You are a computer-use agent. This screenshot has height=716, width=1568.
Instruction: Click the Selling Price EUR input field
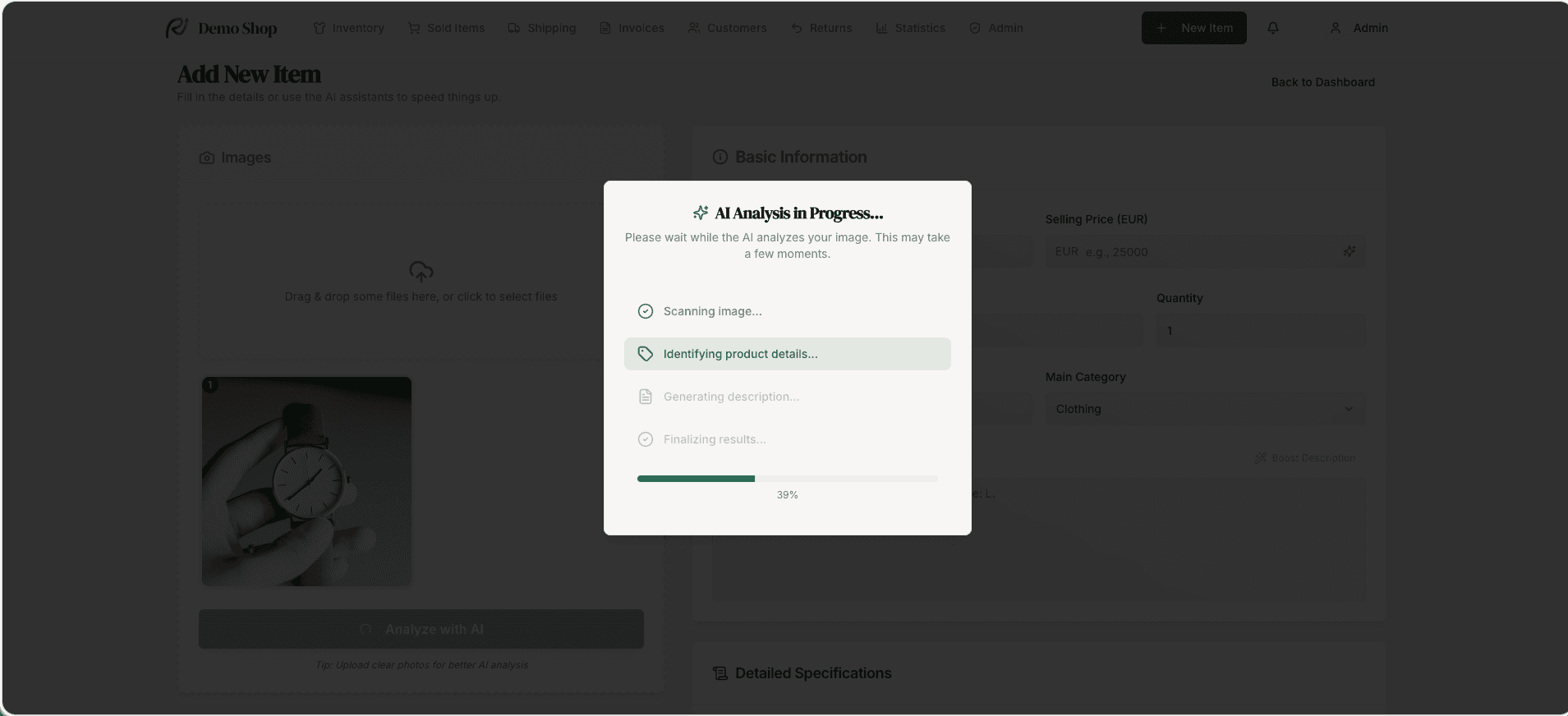(1204, 251)
